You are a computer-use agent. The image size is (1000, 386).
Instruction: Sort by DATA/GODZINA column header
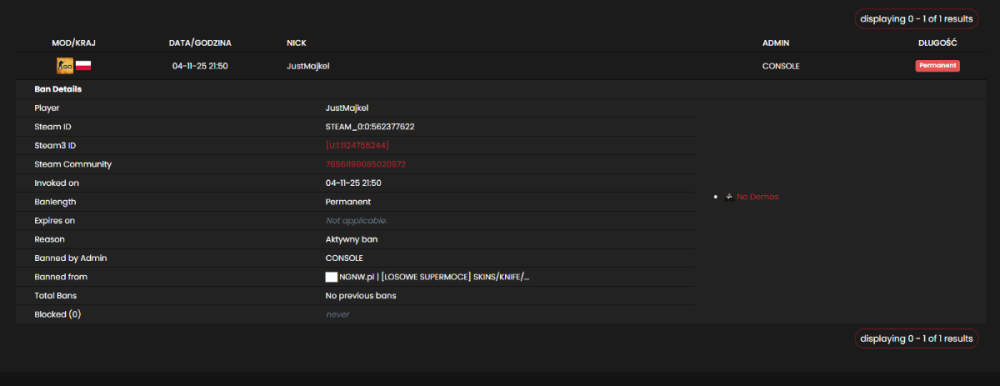click(x=200, y=43)
